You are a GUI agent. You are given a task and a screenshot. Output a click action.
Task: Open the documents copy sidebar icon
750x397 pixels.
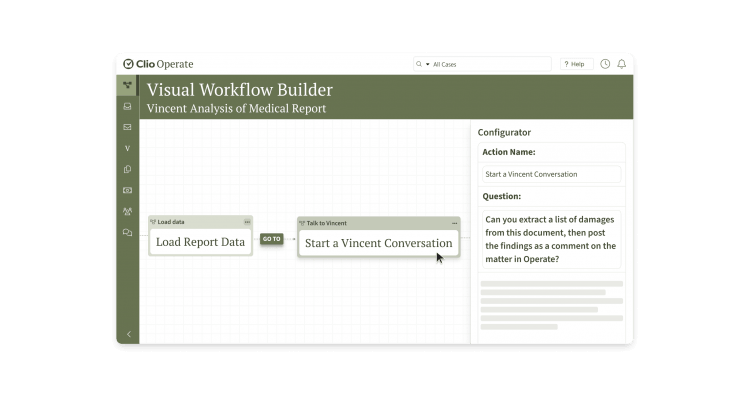point(127,169)
